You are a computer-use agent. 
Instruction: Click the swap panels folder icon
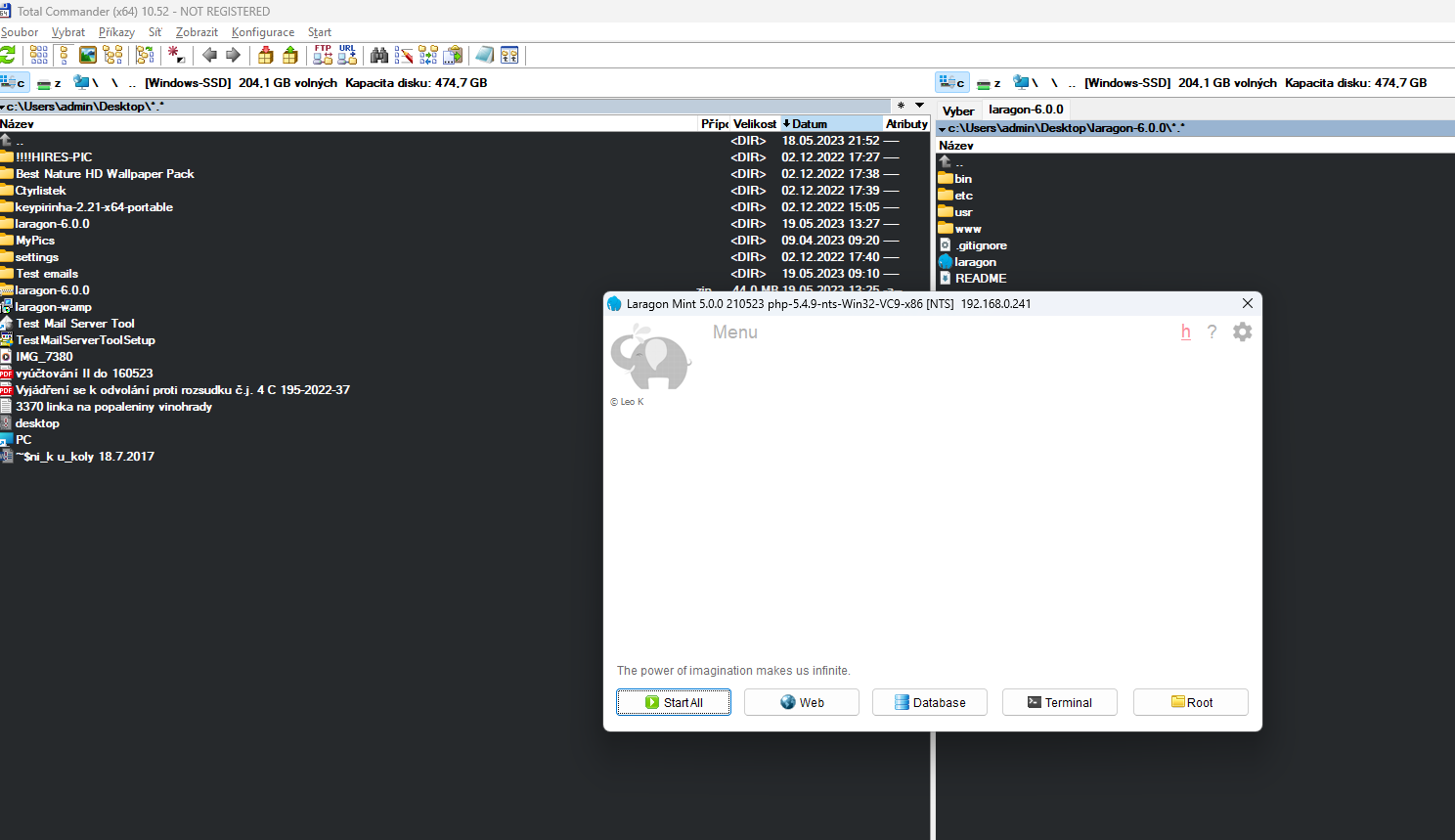tap(145, 56)
